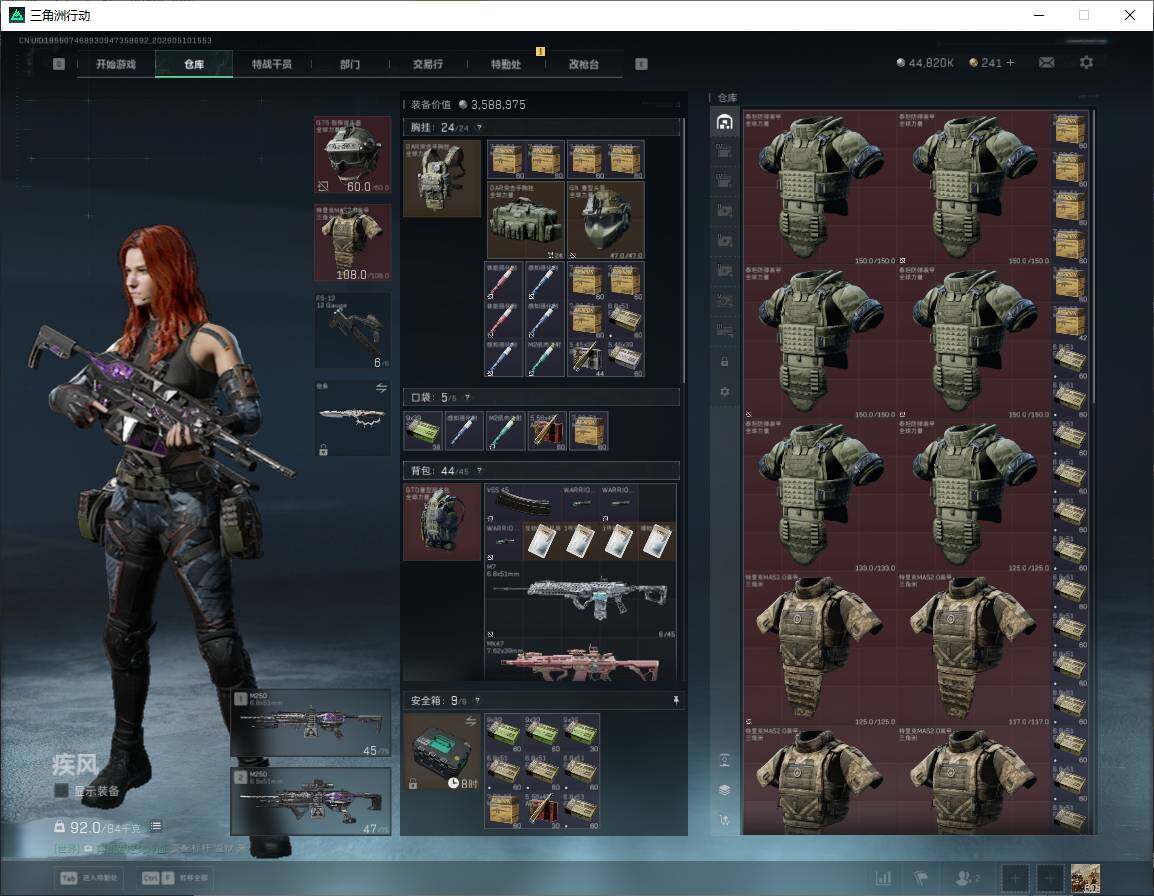1154x896 pixels.
Task: Select the first M250 weapon slot showing 45
Action: pyautogui.click(x=311, y=723)
